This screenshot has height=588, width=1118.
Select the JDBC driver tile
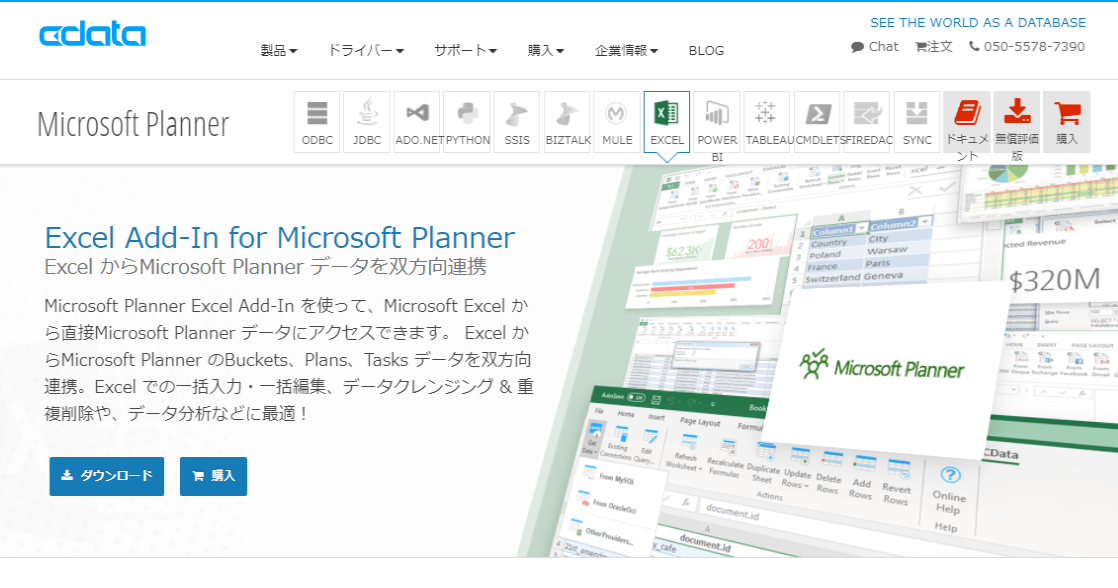(x=367, y=122)
